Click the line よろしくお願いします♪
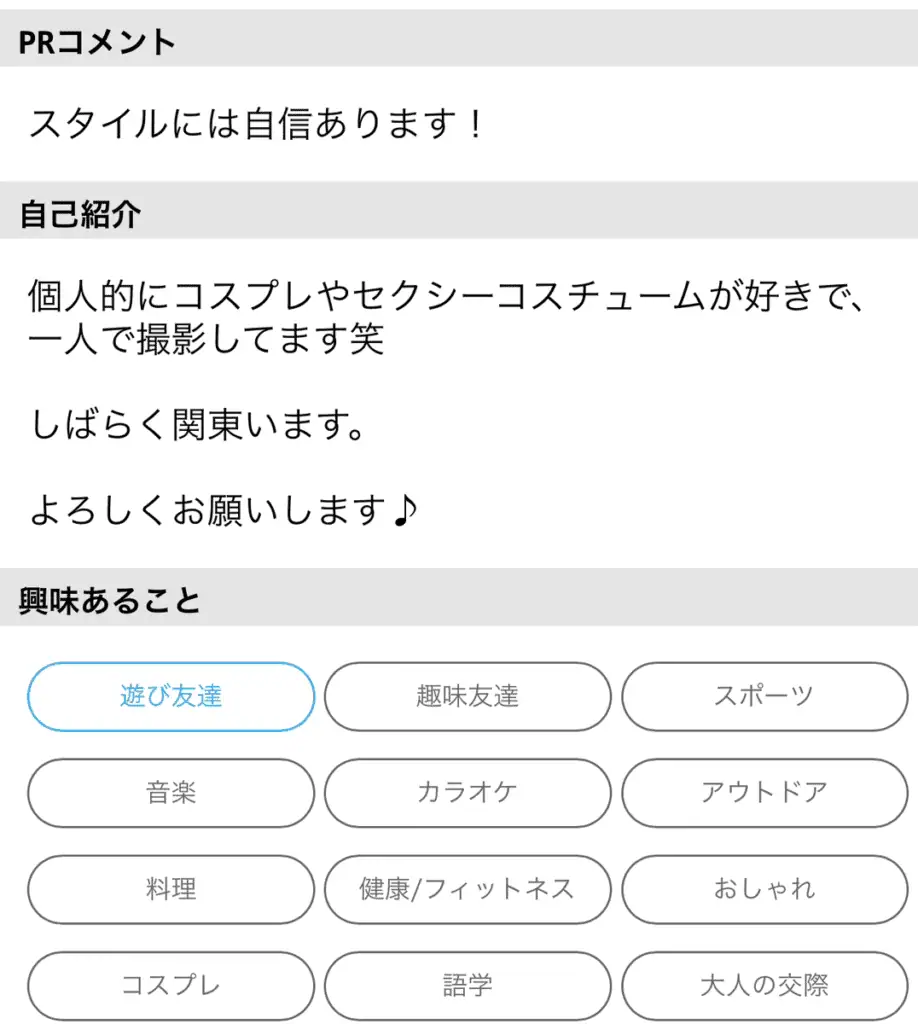The image size is (918, 1024). (x=223, y=510)
